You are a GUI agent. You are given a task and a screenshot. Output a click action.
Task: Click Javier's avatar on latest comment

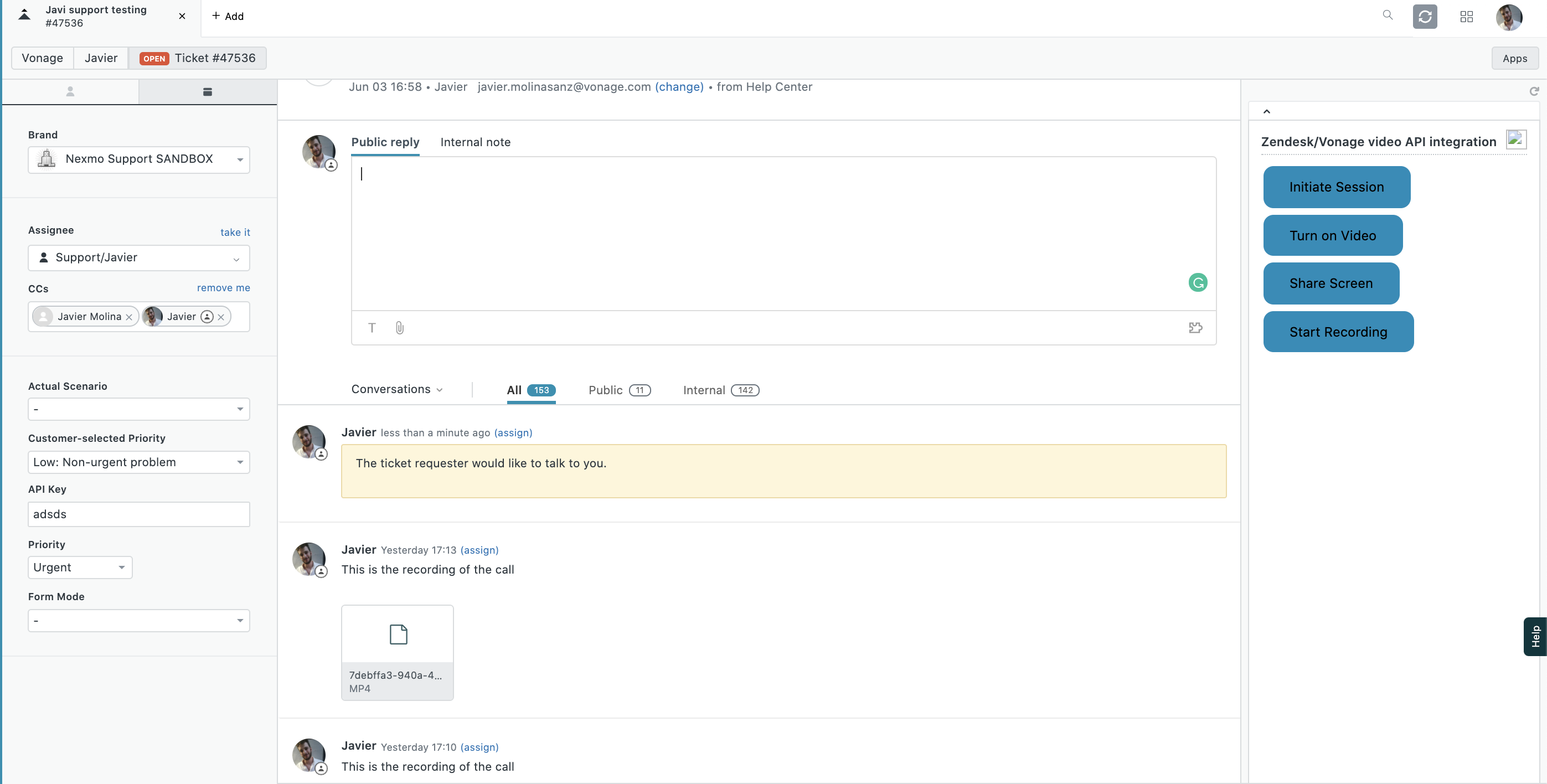(308, 442)
